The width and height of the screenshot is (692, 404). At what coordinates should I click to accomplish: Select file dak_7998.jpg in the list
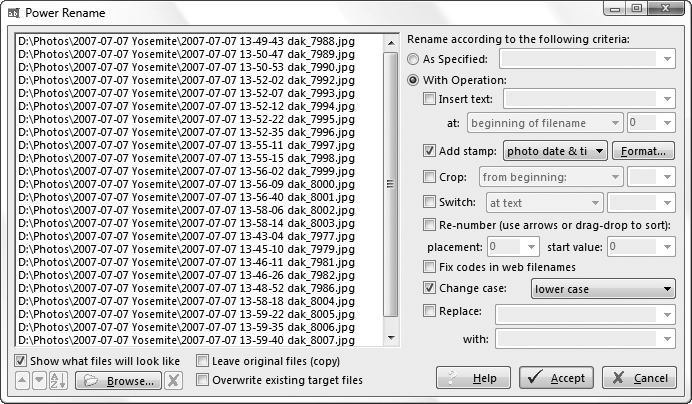pyautogui.click(x=187, y=158)
